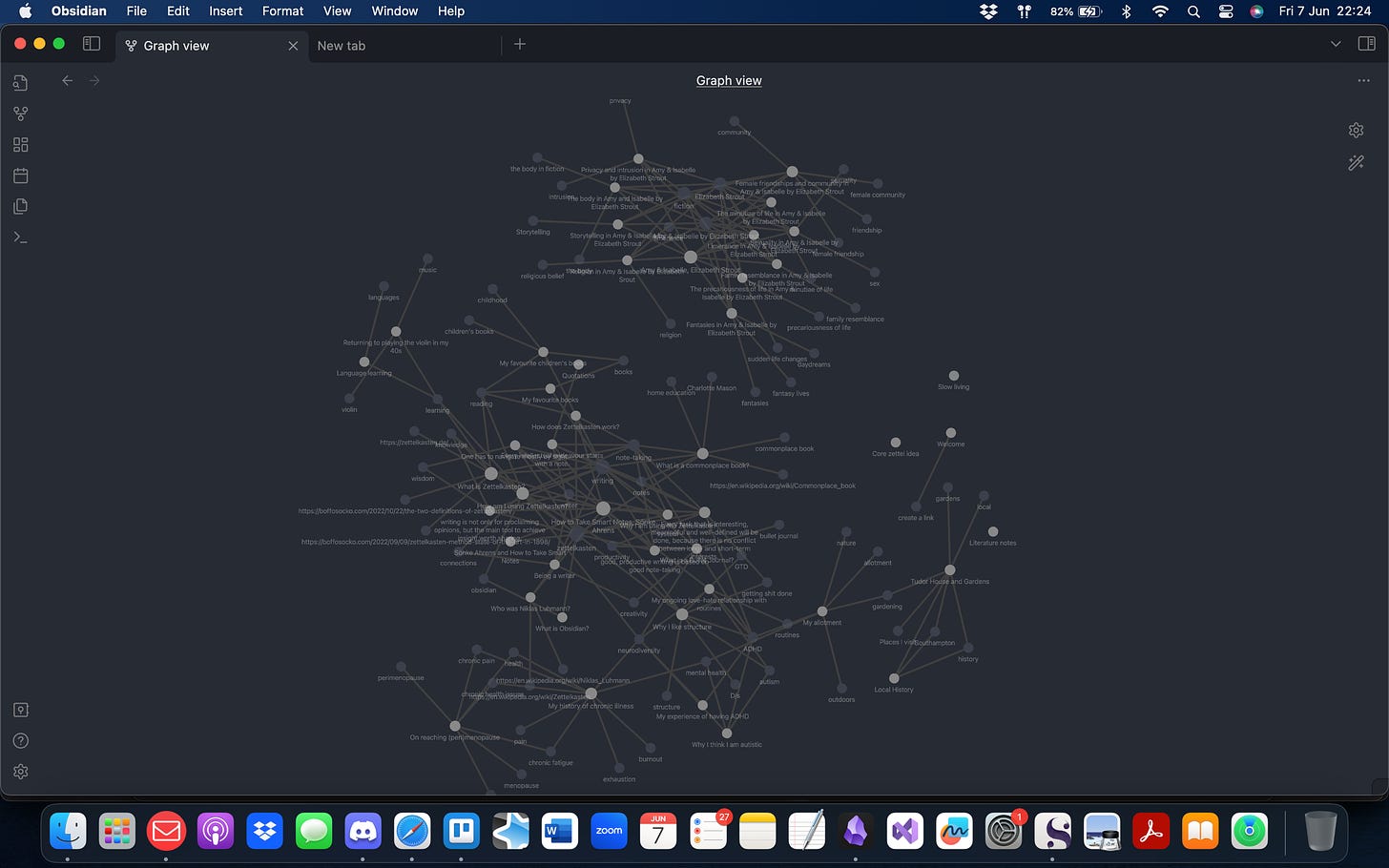Screen dimensions: 1389x868
Task: Select the Quotations graph node
Action: pos(578,364)
